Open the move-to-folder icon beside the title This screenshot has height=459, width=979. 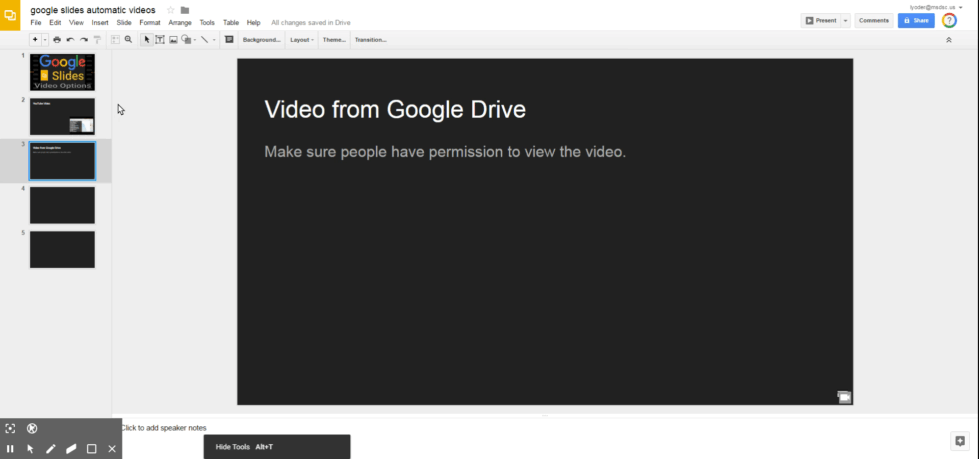tap(185, 10)
